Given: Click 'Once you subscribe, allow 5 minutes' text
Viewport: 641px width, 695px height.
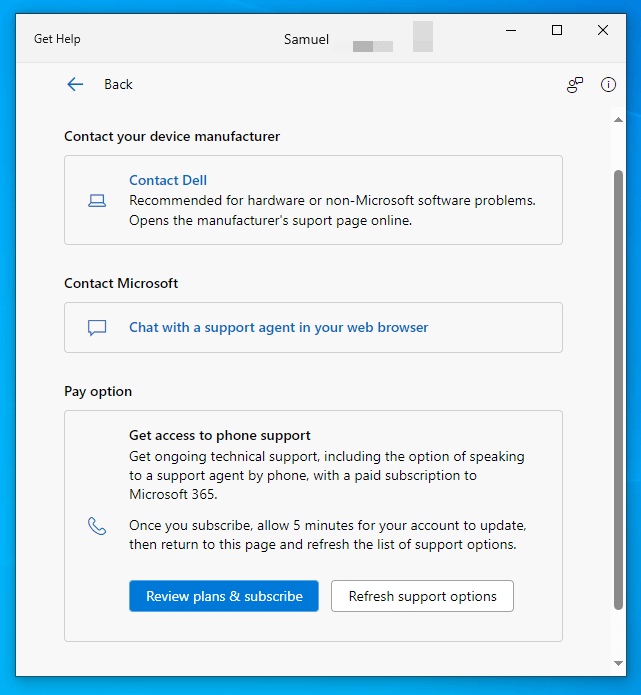Looking at the screenshot, I should [328, 535].
